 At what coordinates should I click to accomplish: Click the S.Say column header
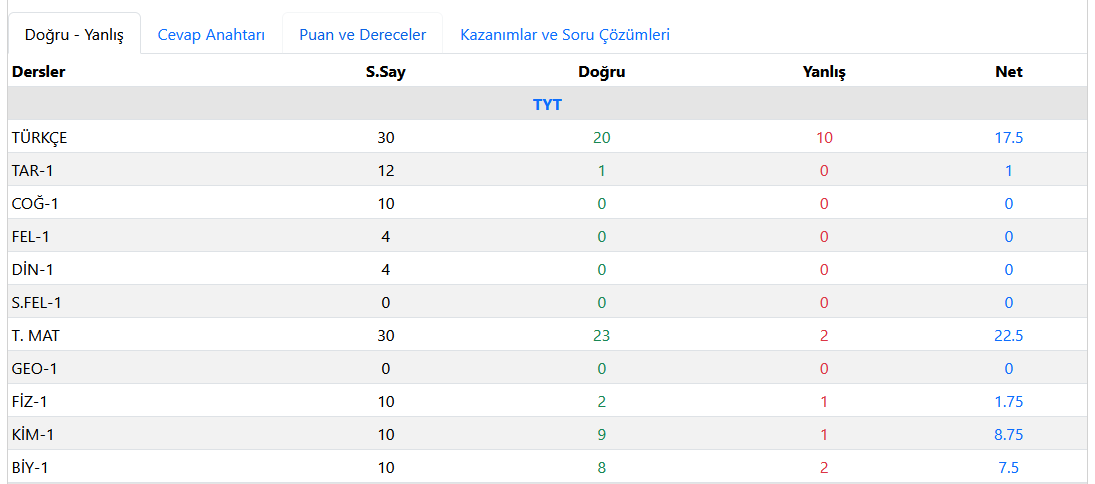point(385,72)
